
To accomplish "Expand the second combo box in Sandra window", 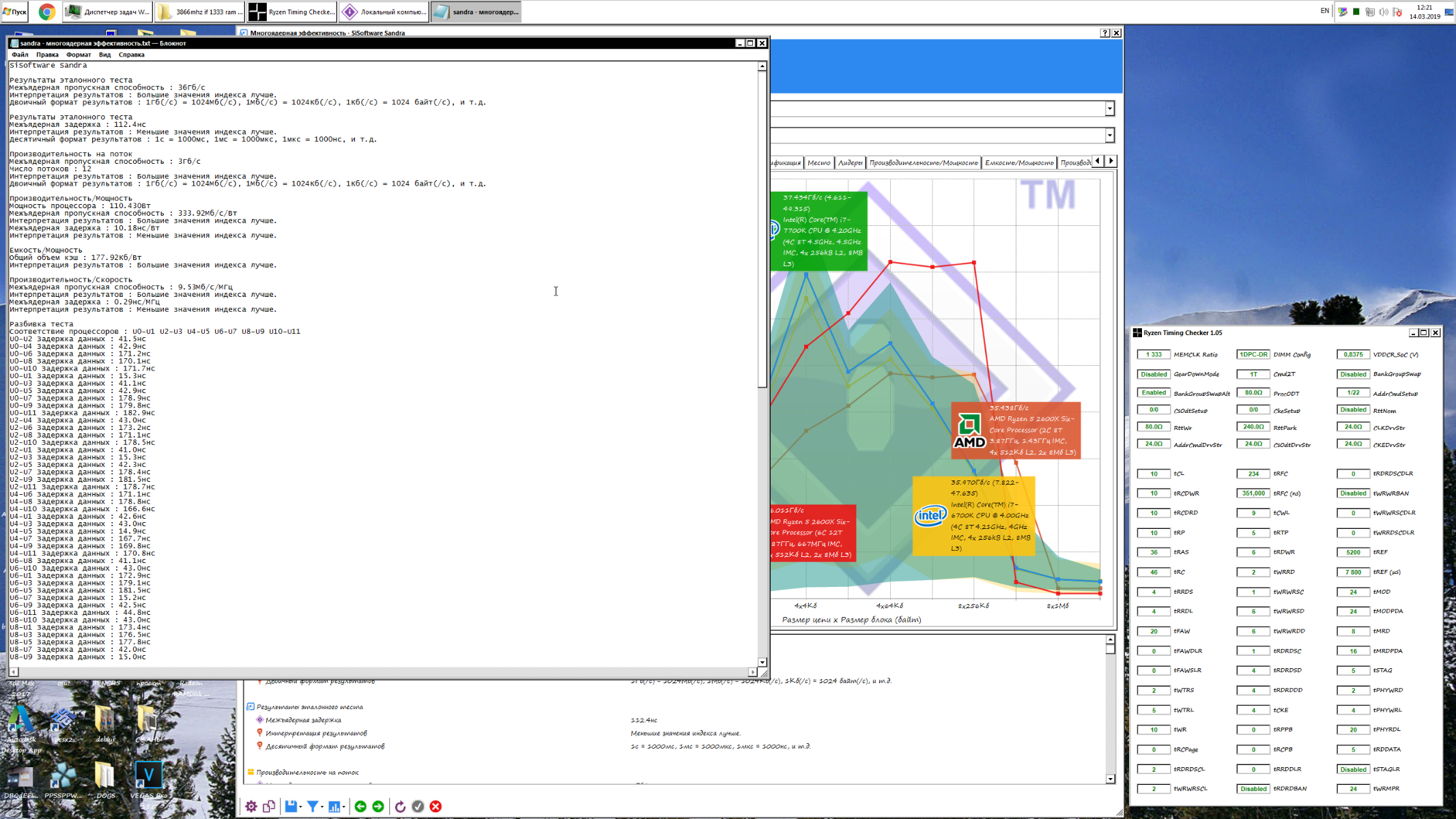I will tap(1109, 135).
